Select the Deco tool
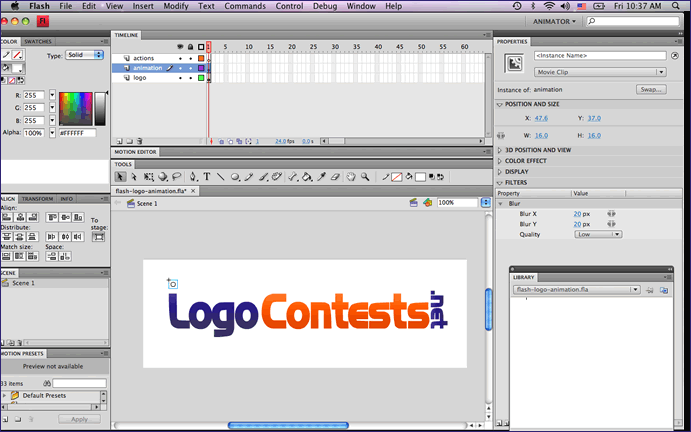Viewport: 691px width, 432px height. pos(277,177)
